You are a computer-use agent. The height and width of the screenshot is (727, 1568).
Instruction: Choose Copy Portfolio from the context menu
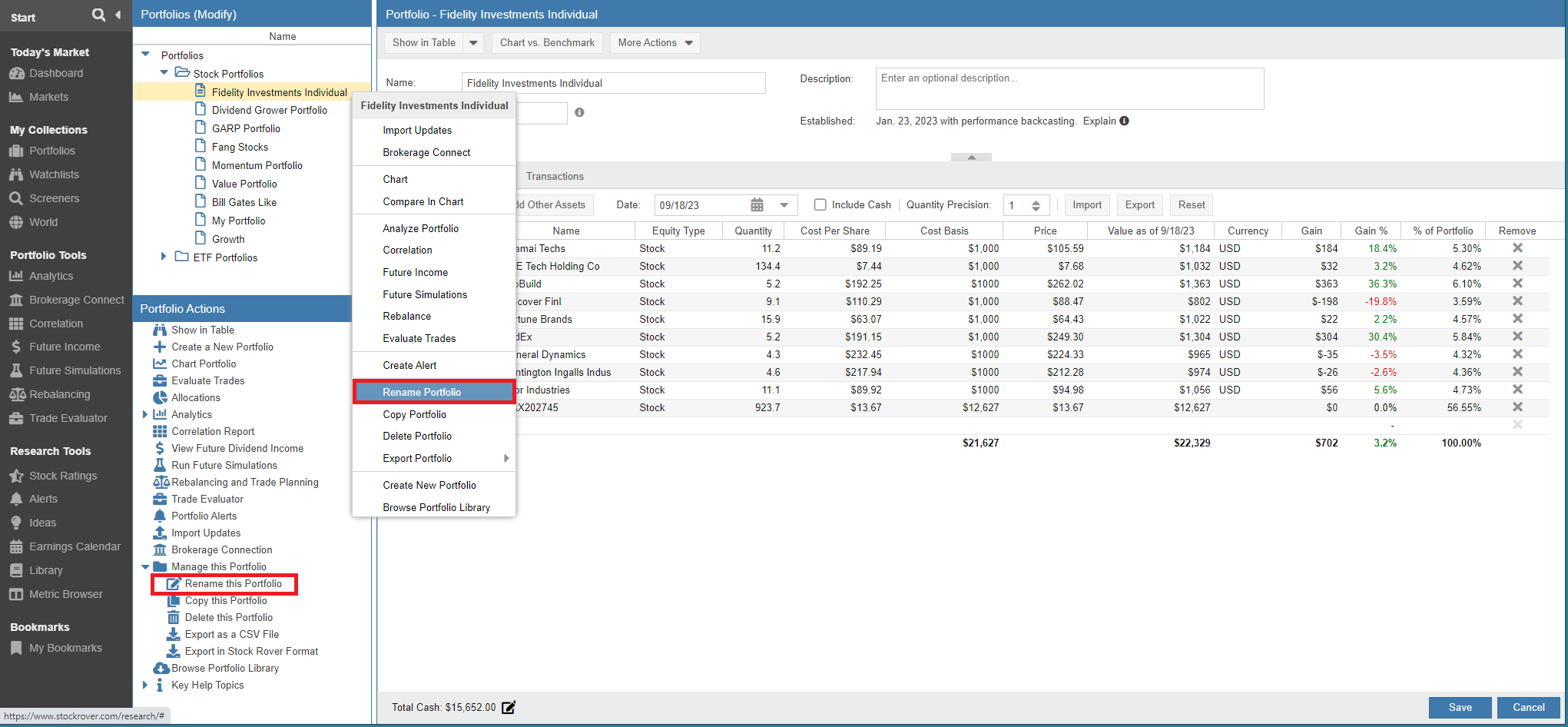434,414
